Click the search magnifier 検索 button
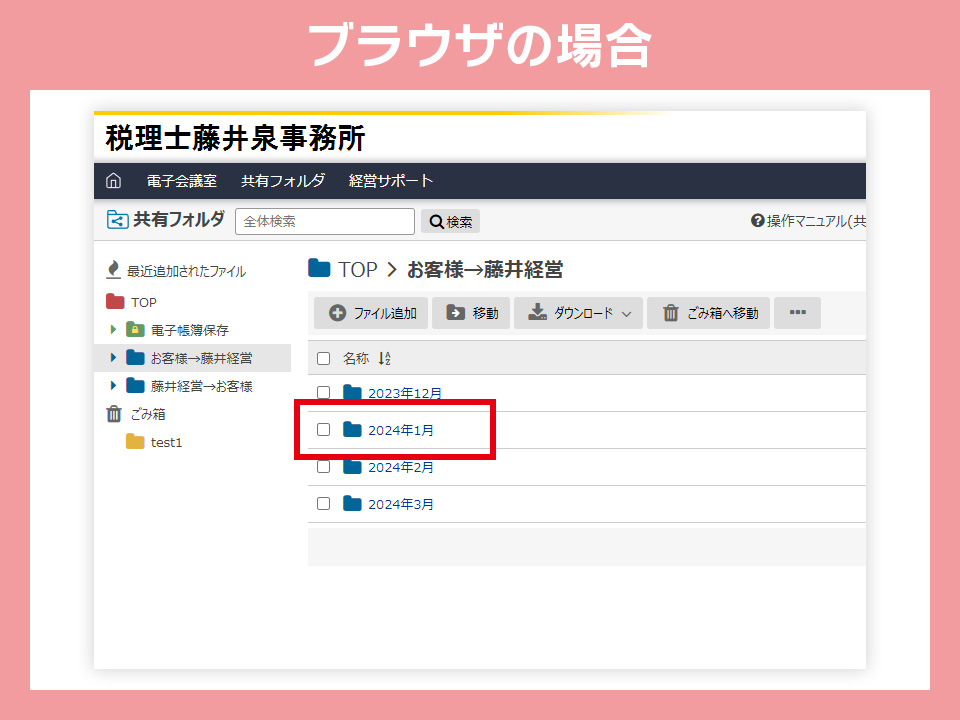This screenshot has width=960, height=720. point(450,222)
